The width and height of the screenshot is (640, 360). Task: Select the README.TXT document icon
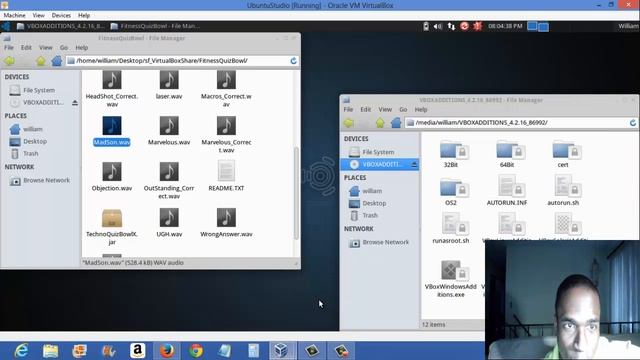226,171
